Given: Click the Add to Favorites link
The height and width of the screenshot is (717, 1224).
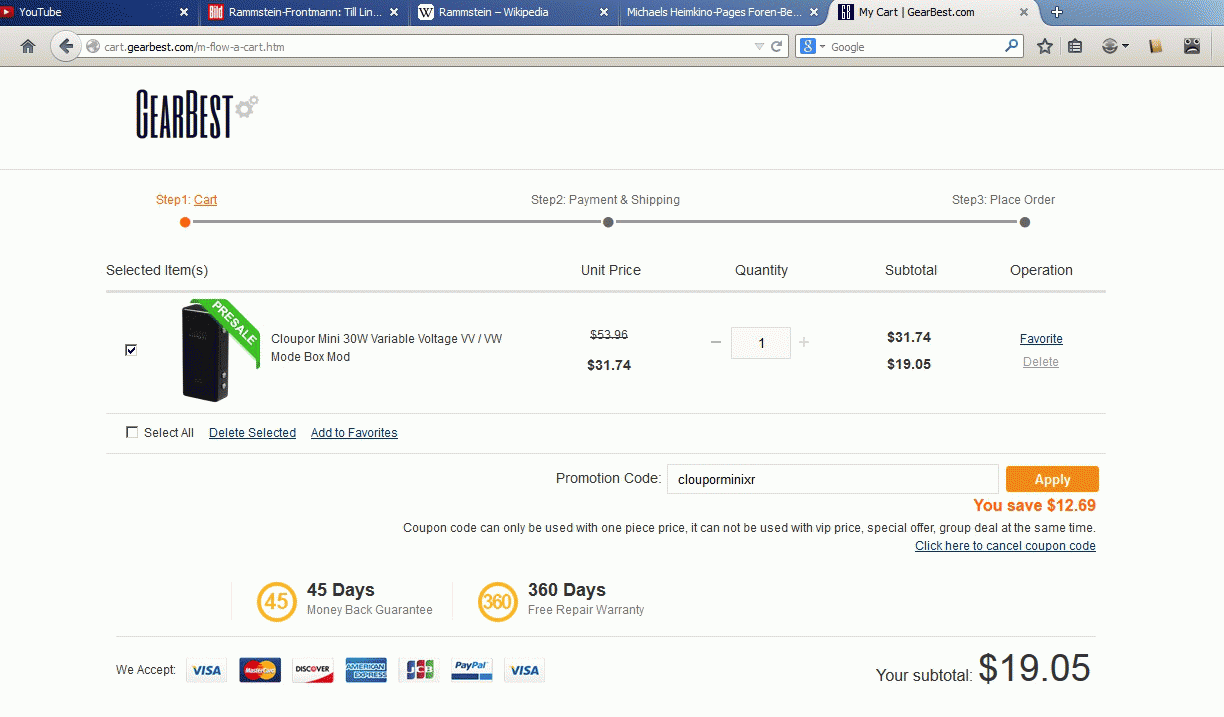Looking at the screenshot, I should (x=354, y=433).
